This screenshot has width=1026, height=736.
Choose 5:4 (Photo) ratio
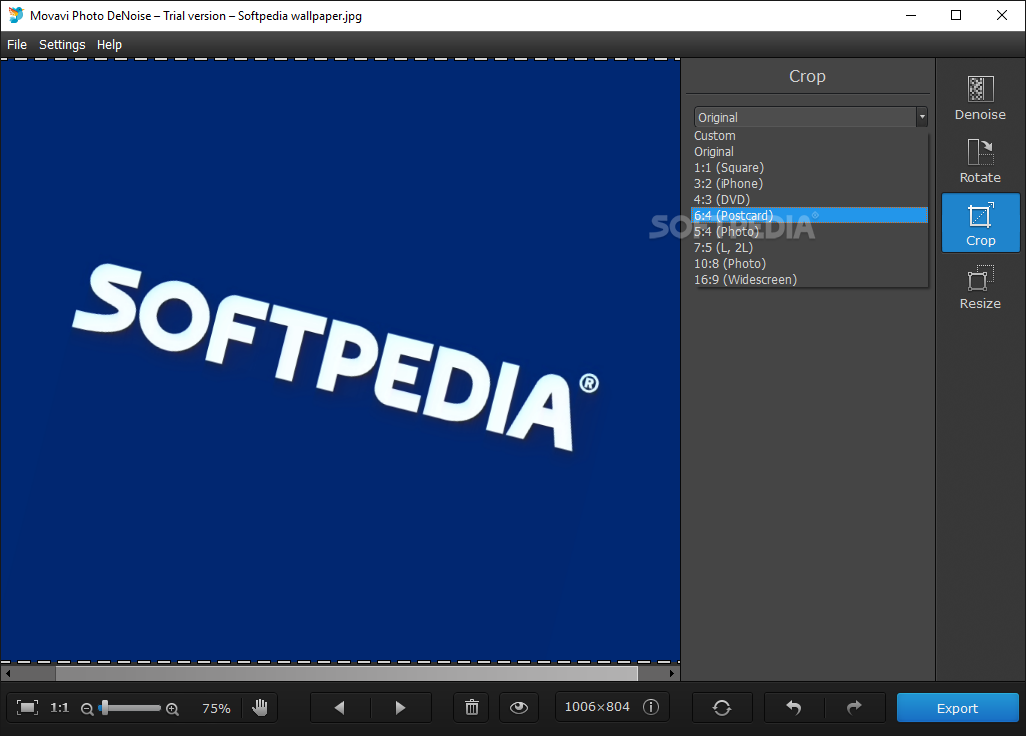[x=809, y=232]
